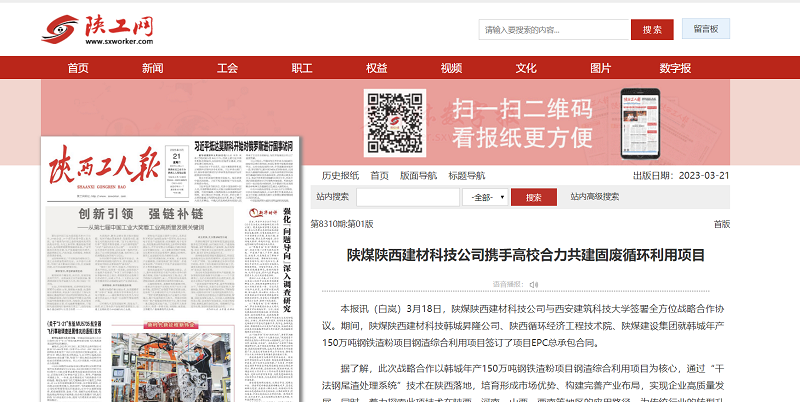
Task: Click the article paragraph beginning 据了解，此次战略合作
Action: (x=523, y=383)
